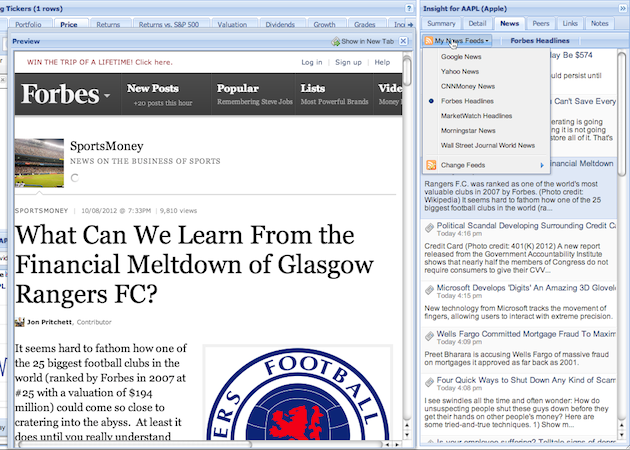This screenshot has height=450, width=630.
Task: Click the Rangers Football Club crest image
Action: pos(297,393)
